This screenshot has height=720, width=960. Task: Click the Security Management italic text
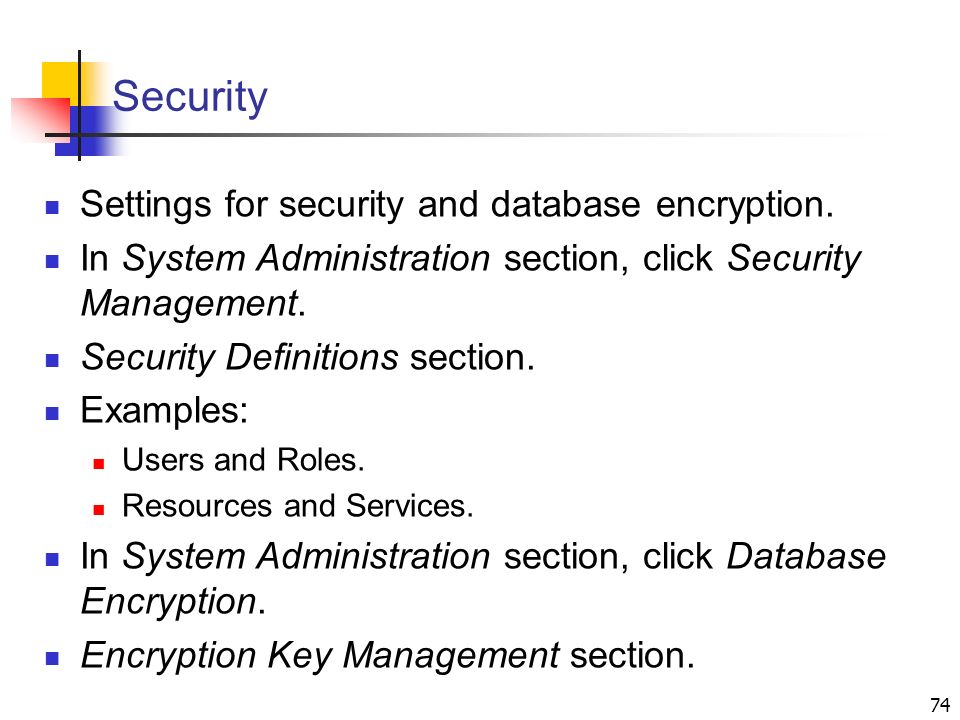pos(470,280)
